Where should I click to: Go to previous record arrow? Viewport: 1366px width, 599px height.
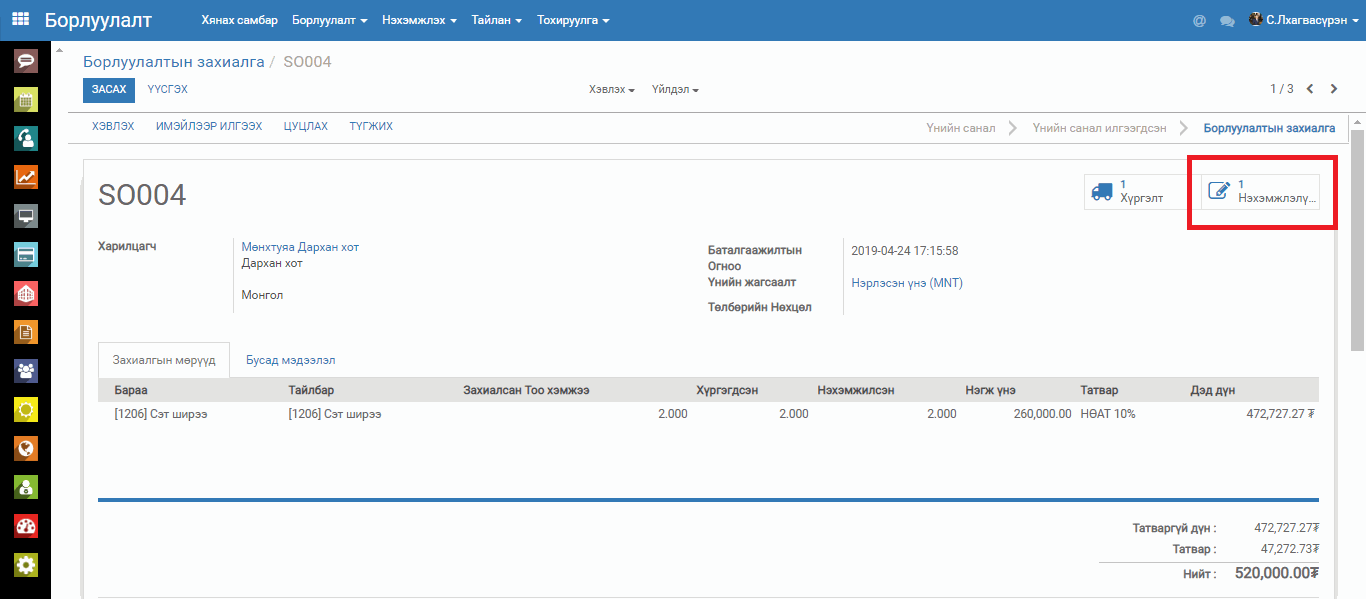1310,89
